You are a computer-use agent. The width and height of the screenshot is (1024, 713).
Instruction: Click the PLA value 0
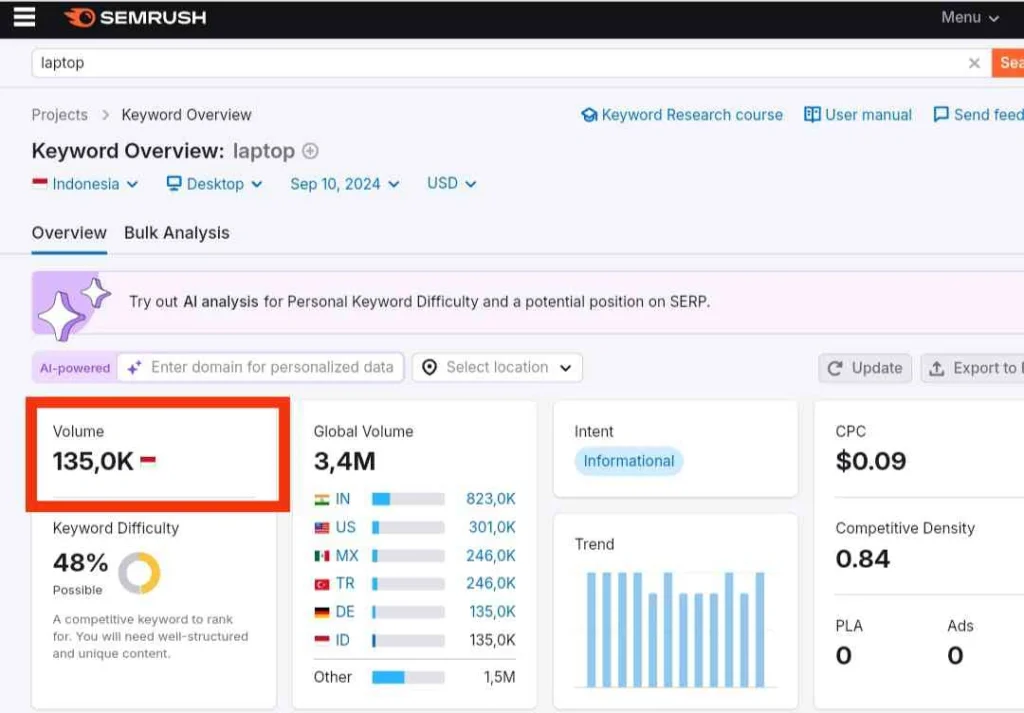(843, 655)
